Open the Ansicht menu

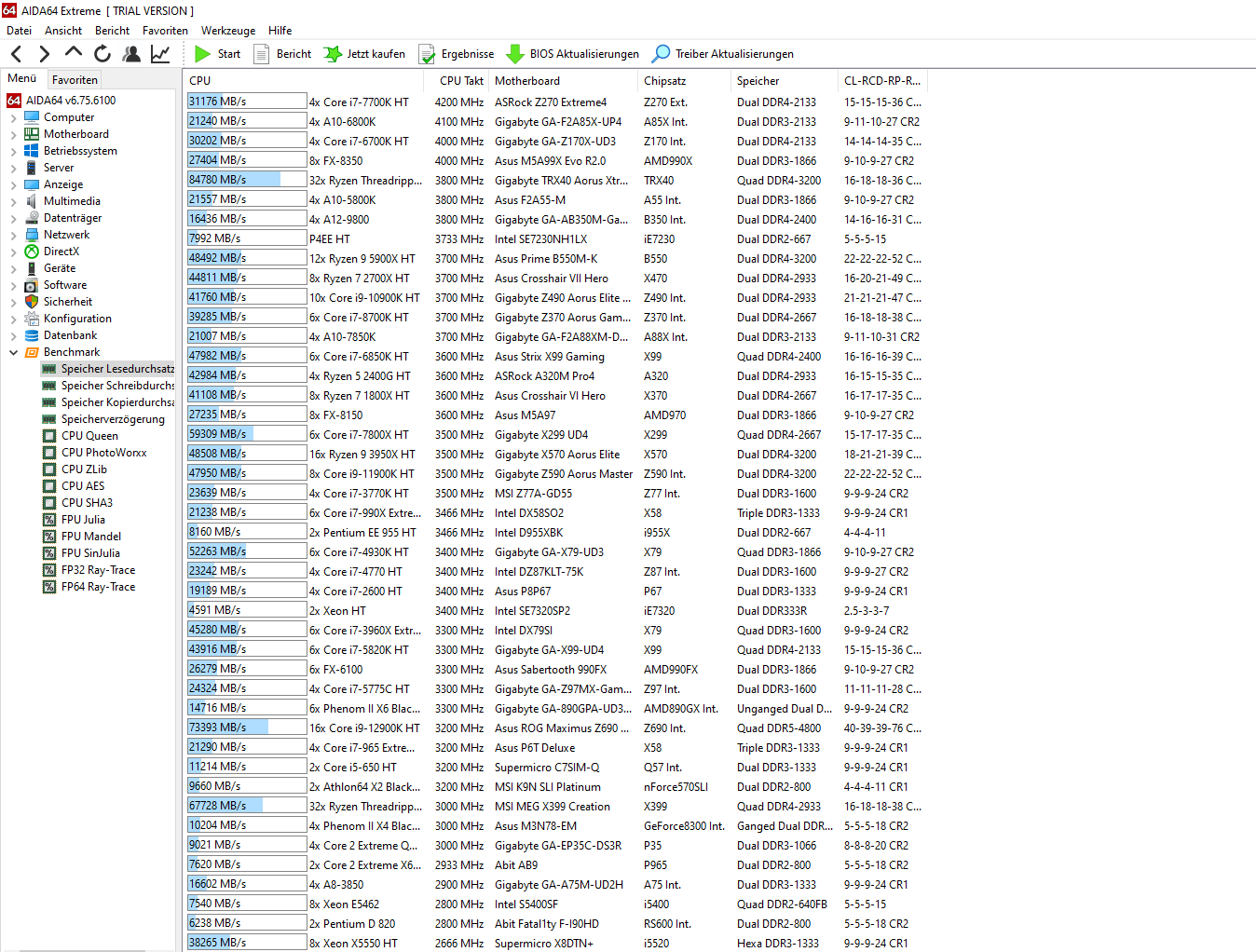pyautogui.click(x=63, y=31)
